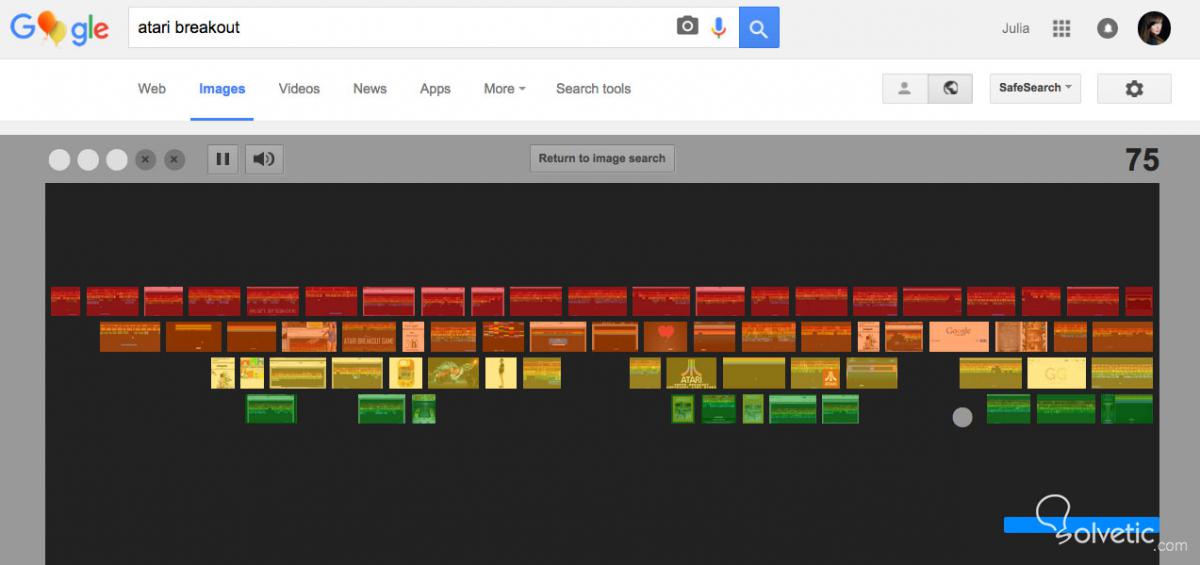Open search by image camera icon
This screenshot has width=1200, height=565.
(x=687, y=27)
